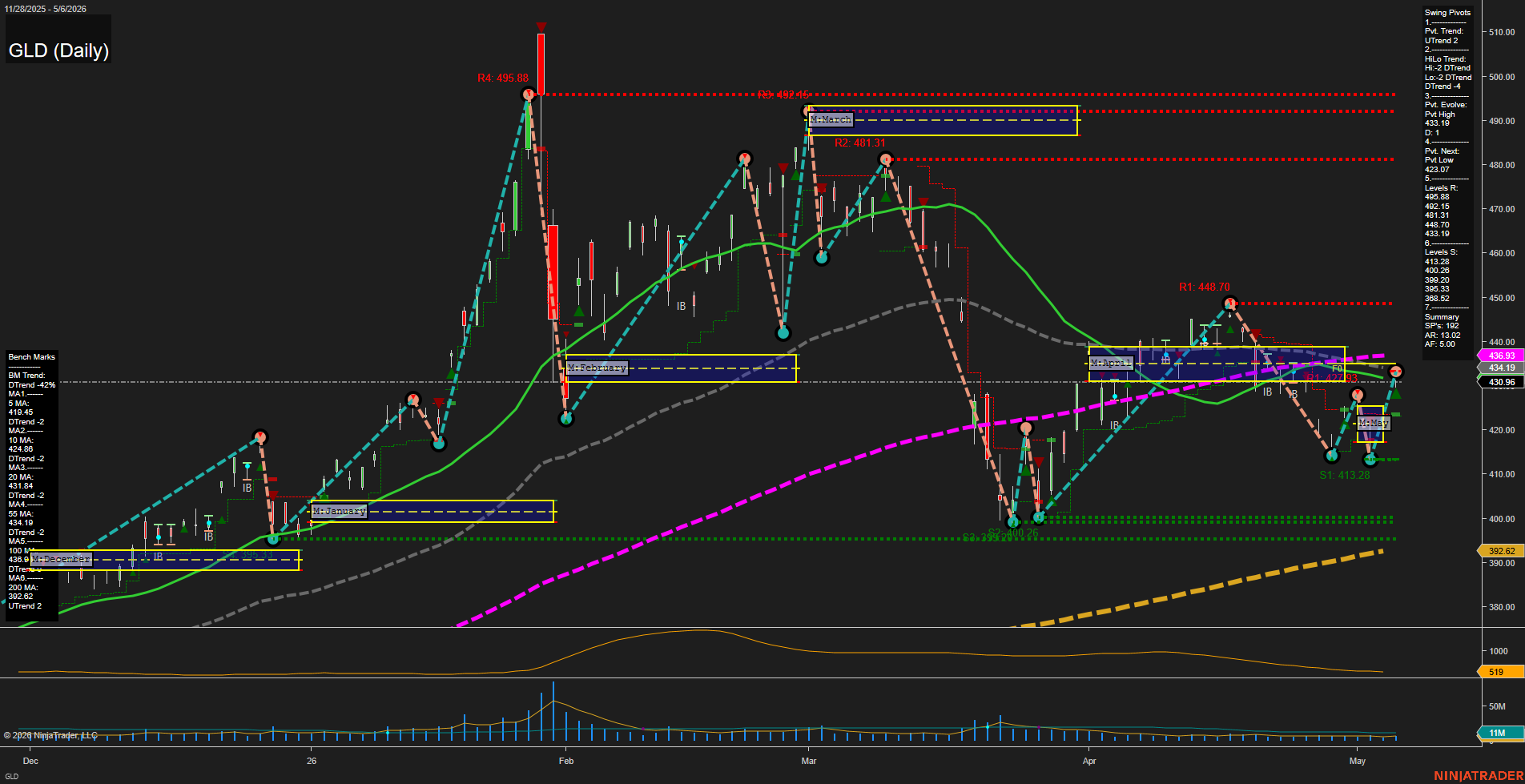This screenshot has width=1525, height=784.
Task: Click the Mar time axis label
Action: 809,761
